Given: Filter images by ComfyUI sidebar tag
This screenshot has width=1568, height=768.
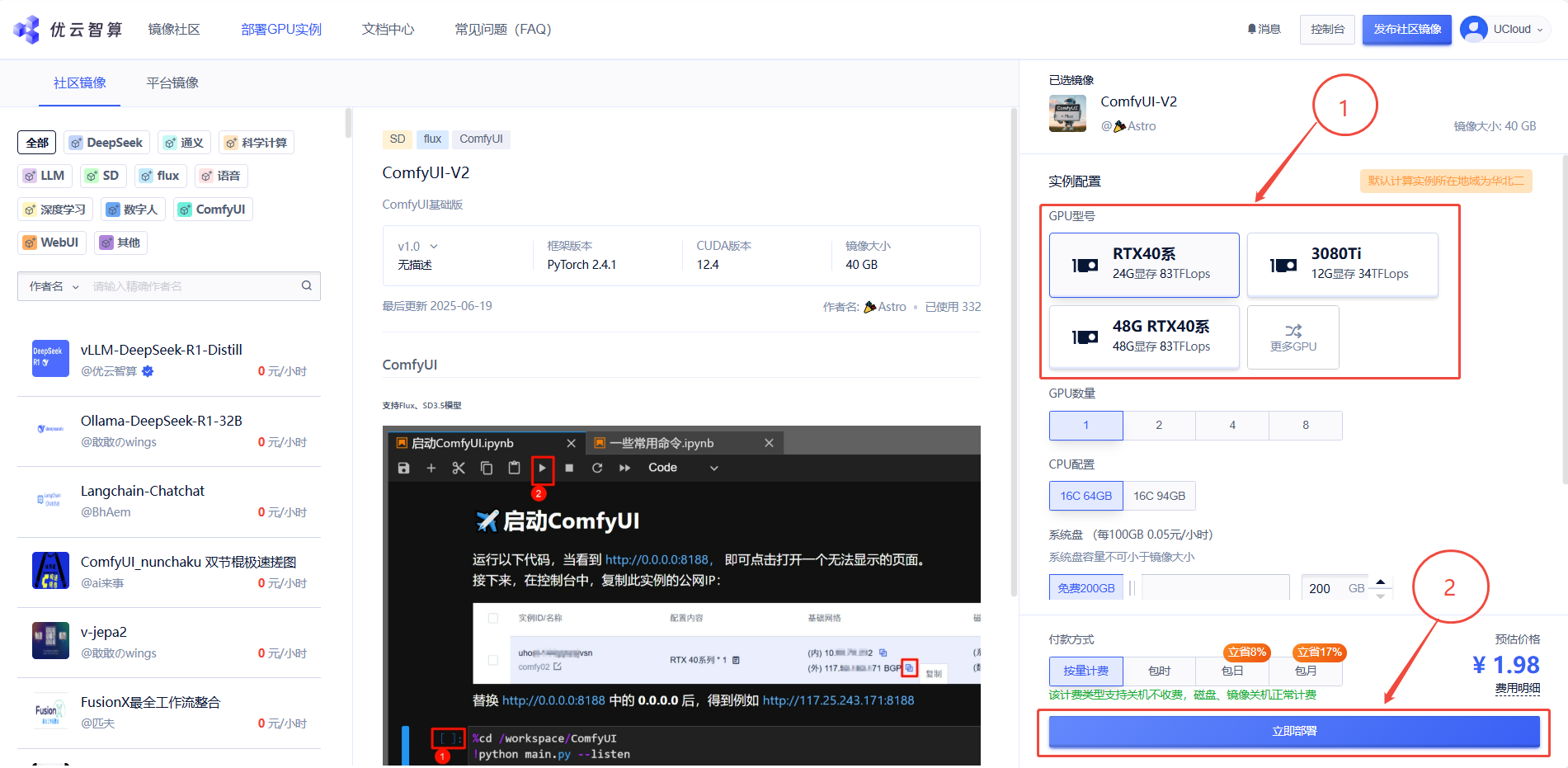Looking at the screenshot, I should [x=213, y=210].
